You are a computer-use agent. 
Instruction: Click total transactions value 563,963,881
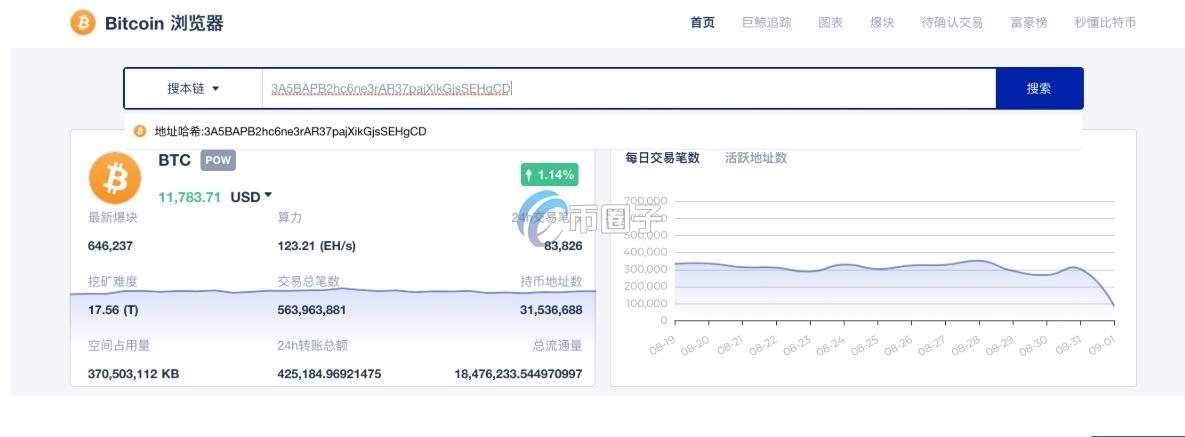click(312, 310)
